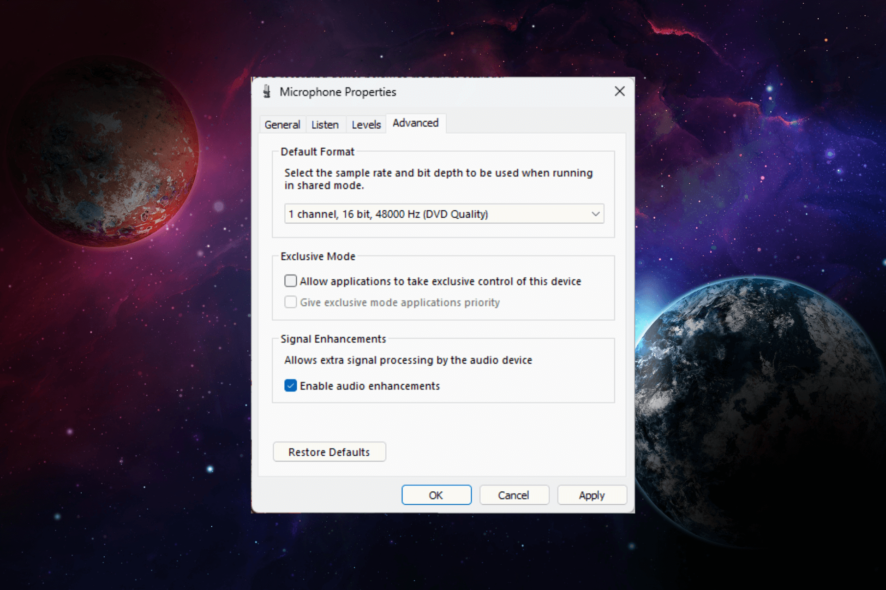Click the Restore Defaults button
Screen dimensions: 886x590
pyautogui.click(x=329, y=452)
